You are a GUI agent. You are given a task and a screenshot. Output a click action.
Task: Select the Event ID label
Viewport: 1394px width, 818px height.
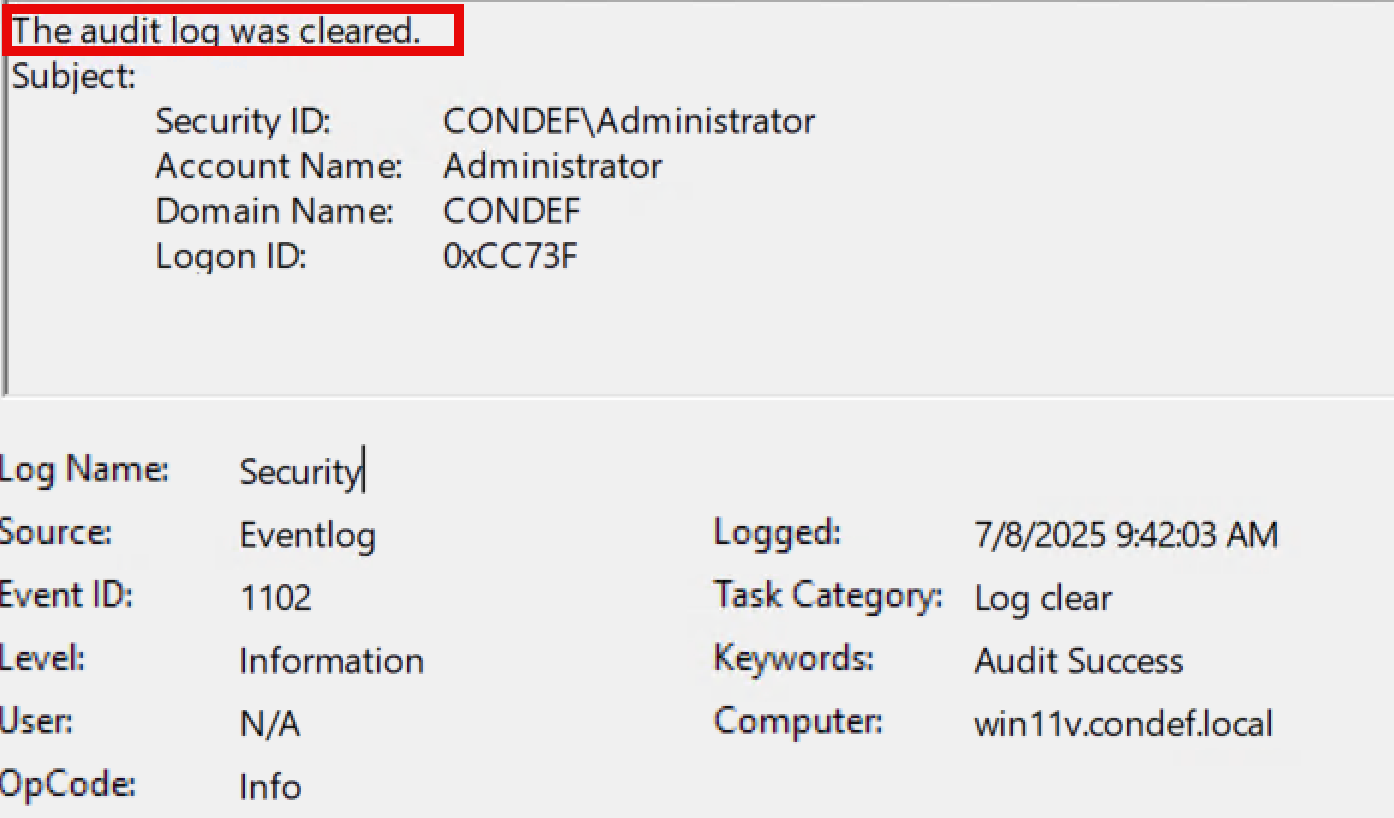pyautogui.click(x=64, y=594)
